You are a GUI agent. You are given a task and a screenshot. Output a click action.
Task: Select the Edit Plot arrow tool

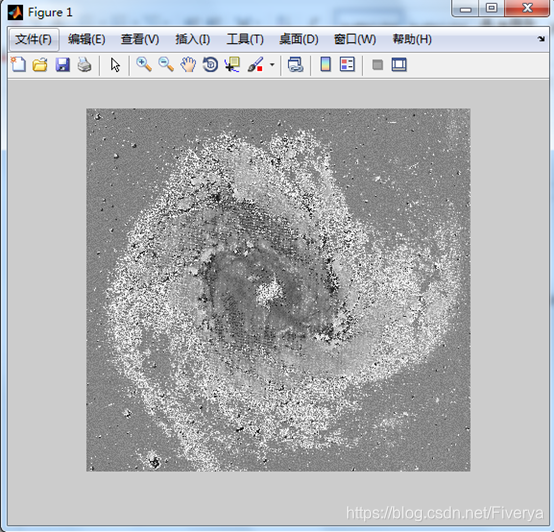(x=115, y=65)
